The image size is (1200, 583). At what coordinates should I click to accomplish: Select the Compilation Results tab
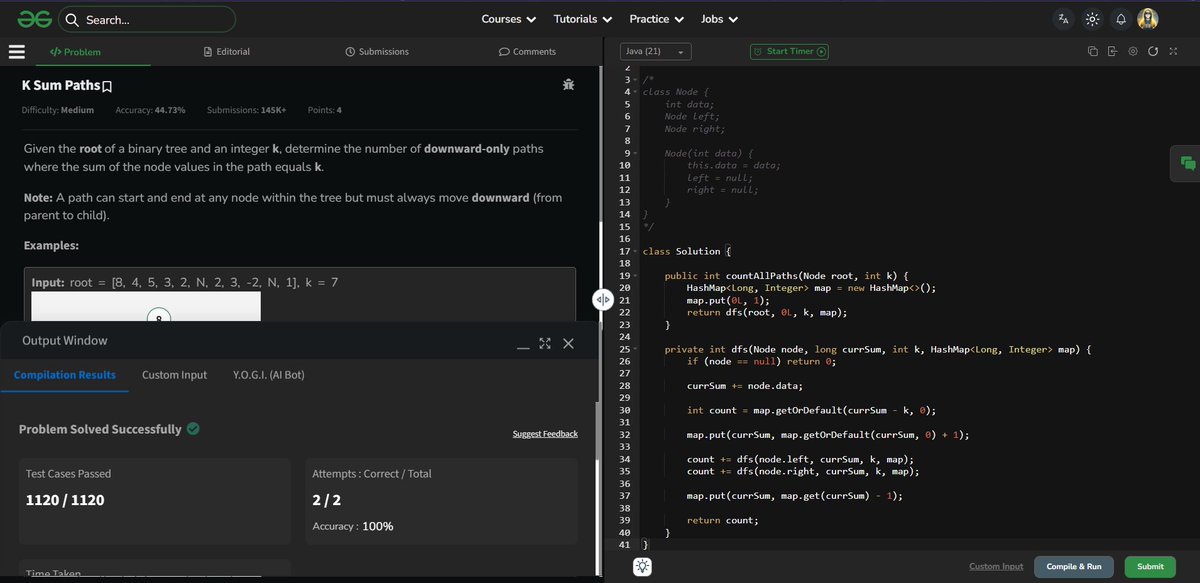pos(65,375)
